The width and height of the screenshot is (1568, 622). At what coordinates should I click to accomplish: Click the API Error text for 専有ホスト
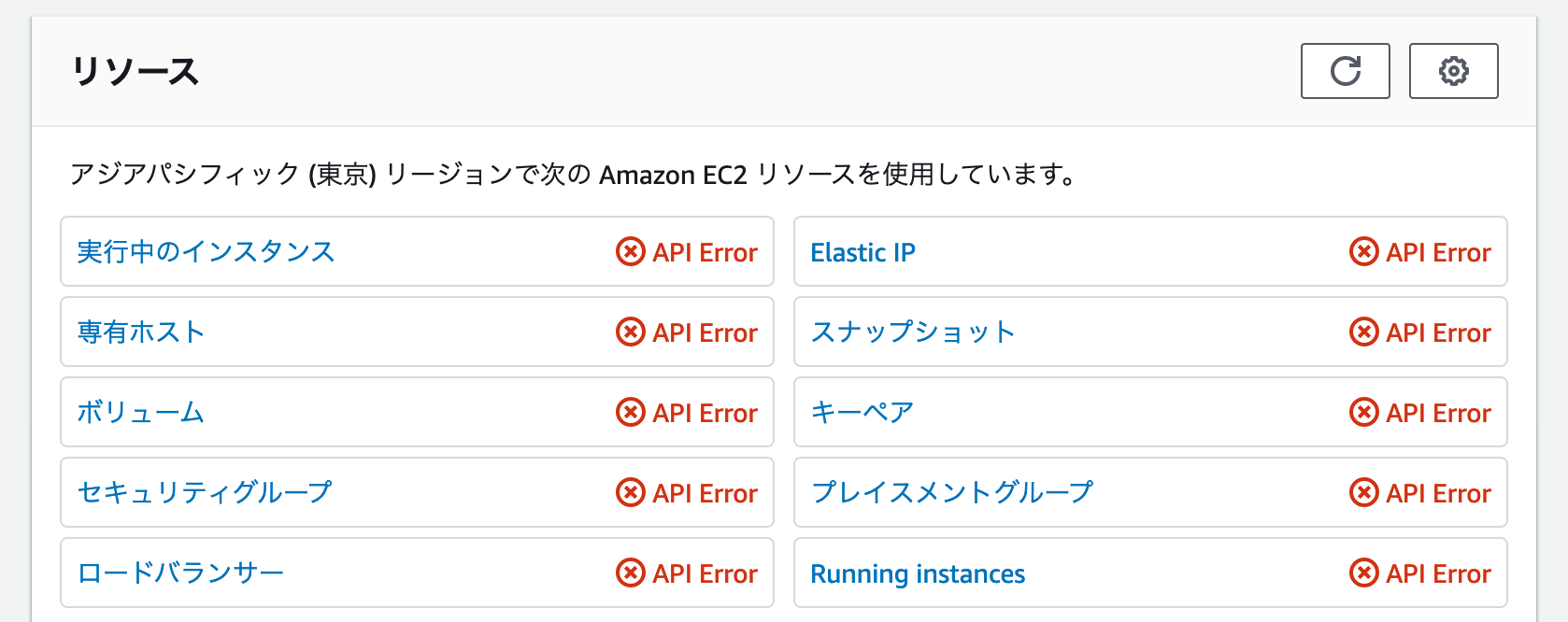click(706, 332)
